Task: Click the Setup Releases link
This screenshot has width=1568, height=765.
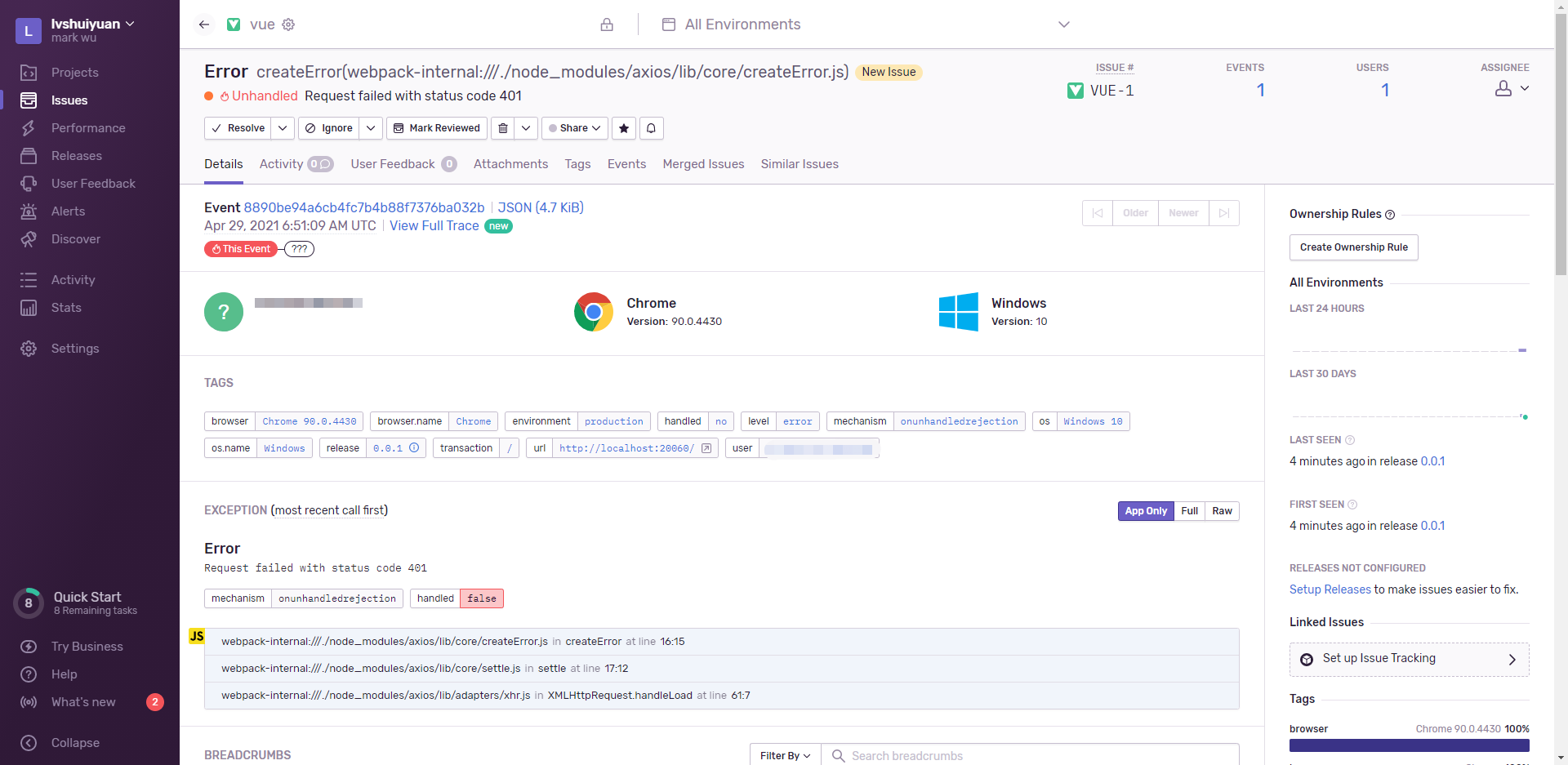Action: [x=1330, y=589]
